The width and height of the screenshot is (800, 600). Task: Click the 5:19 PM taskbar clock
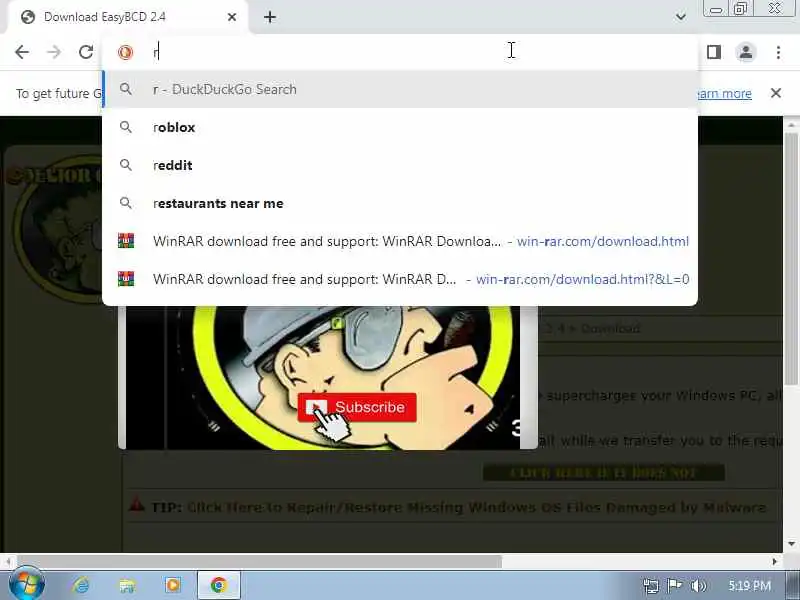pyautogui.click(x=749, y=585)
